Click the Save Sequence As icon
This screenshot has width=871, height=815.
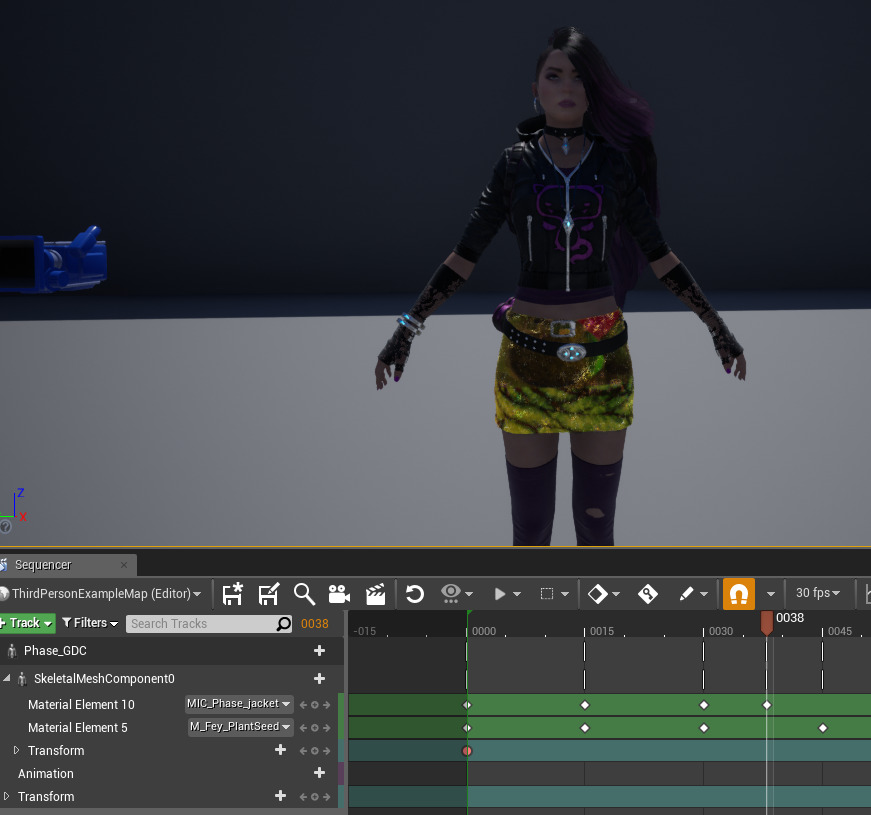coord(268,594)
